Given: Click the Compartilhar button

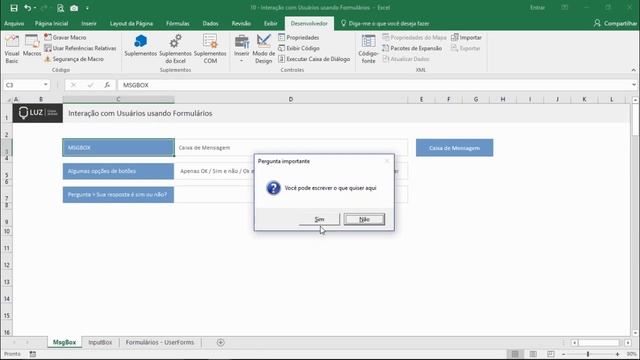Looking at the screenshot, I should pyautogui.click(x=616, y=24).
